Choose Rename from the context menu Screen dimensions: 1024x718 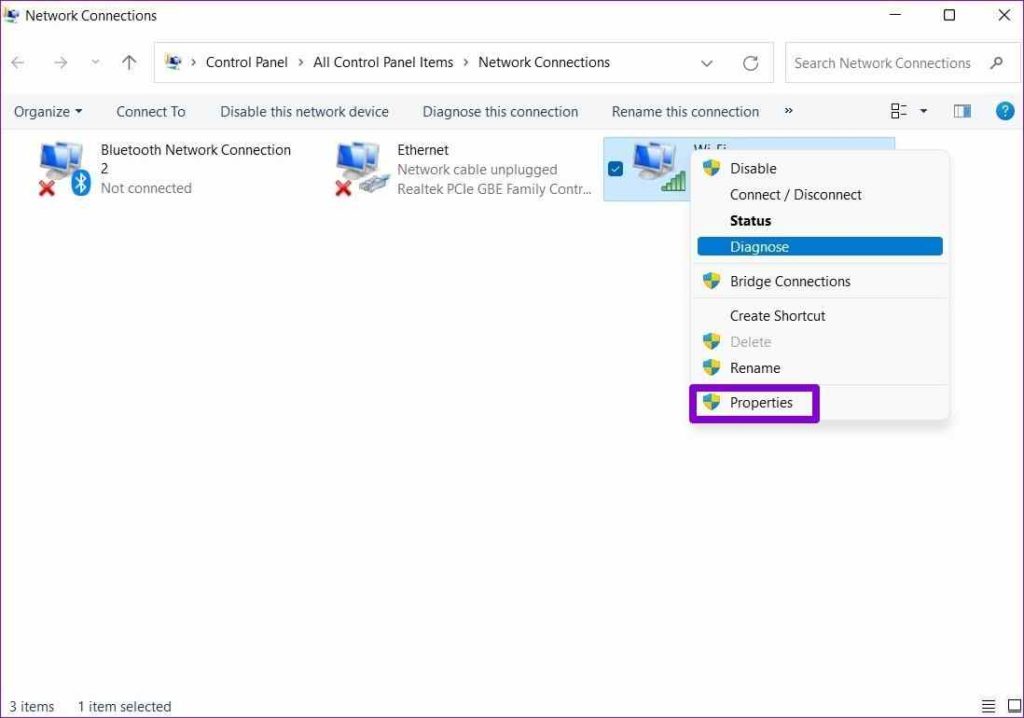(820, 368)
